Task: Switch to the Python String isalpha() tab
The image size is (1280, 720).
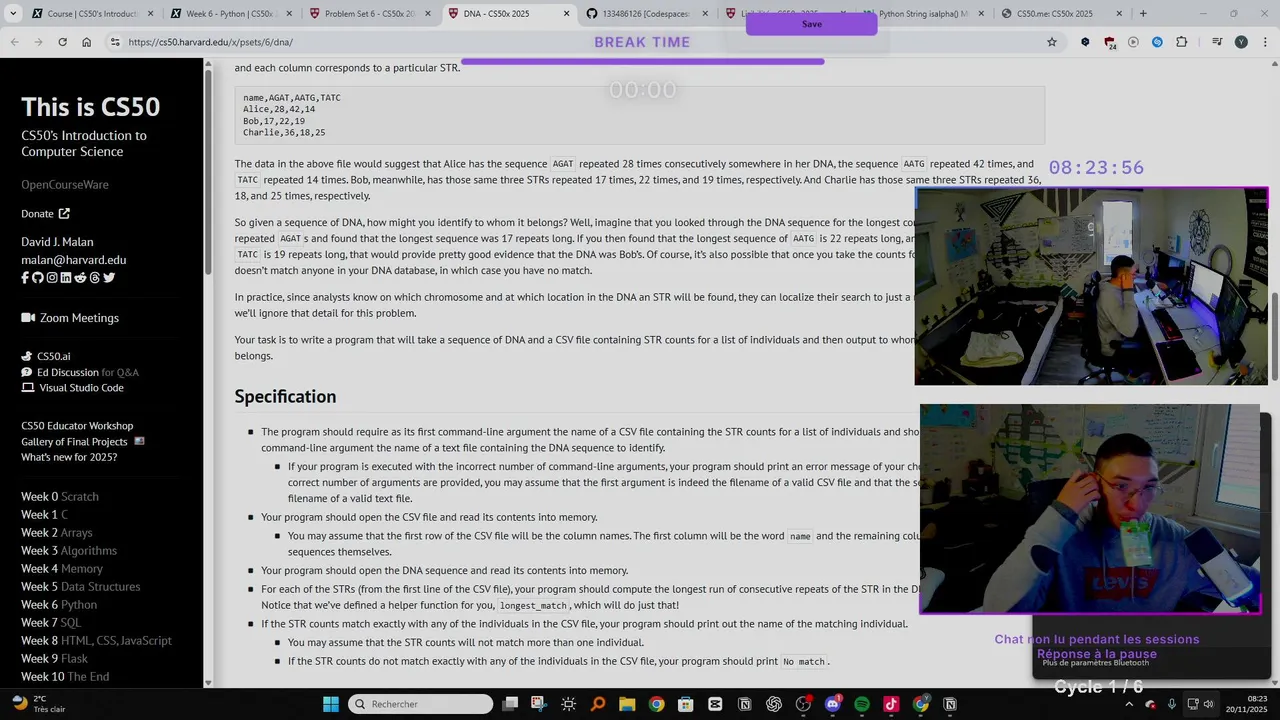Action: click(921, 14)
